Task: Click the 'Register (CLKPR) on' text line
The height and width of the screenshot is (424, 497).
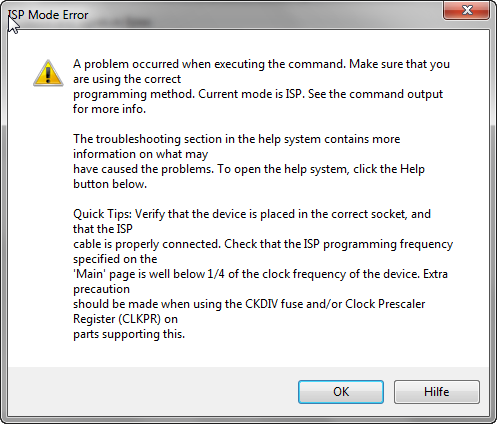Action: coord(125,319)
